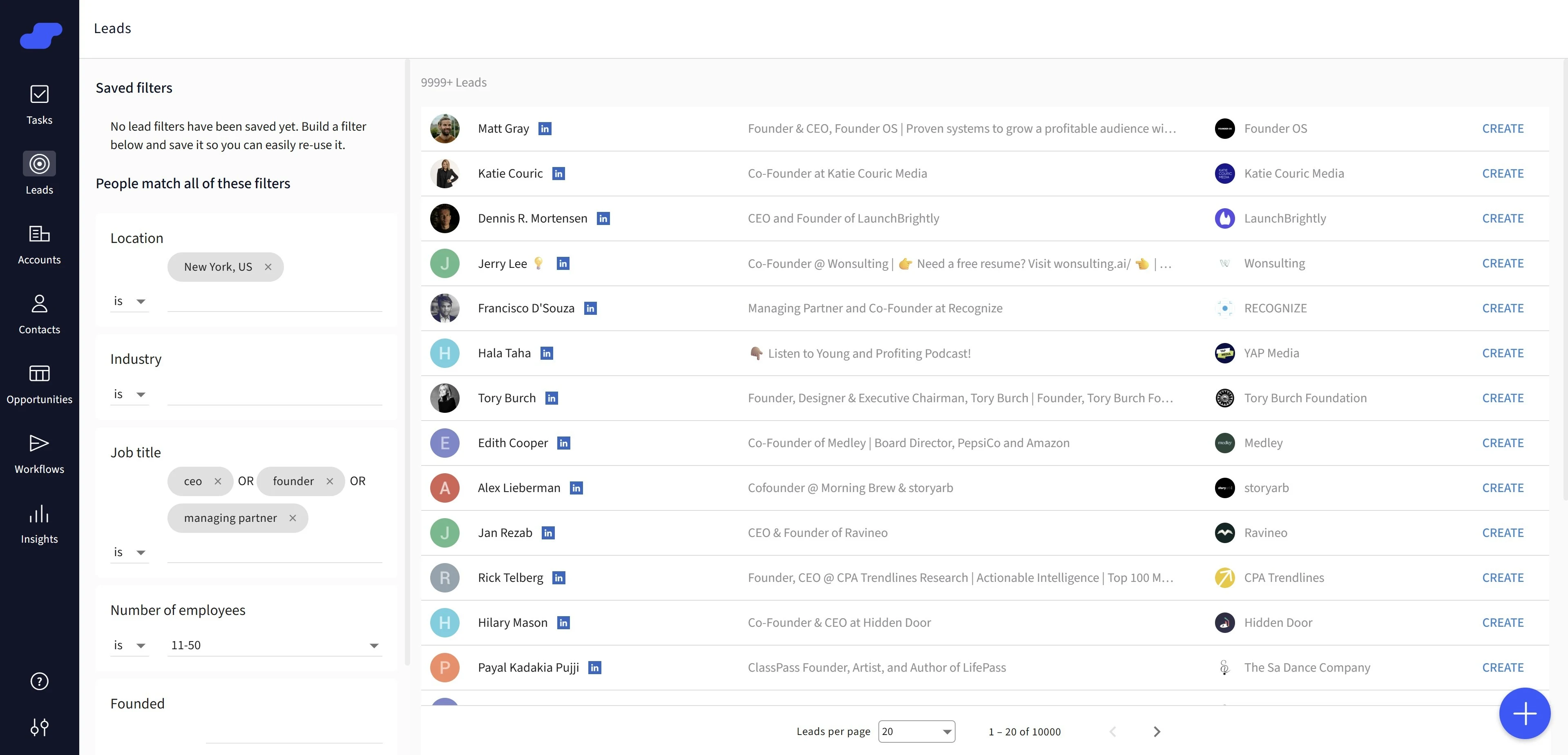The height and width of the screenshot is (755, 1568).
Task: Open the Leads per page dropdown
Action: coord(917,732)
